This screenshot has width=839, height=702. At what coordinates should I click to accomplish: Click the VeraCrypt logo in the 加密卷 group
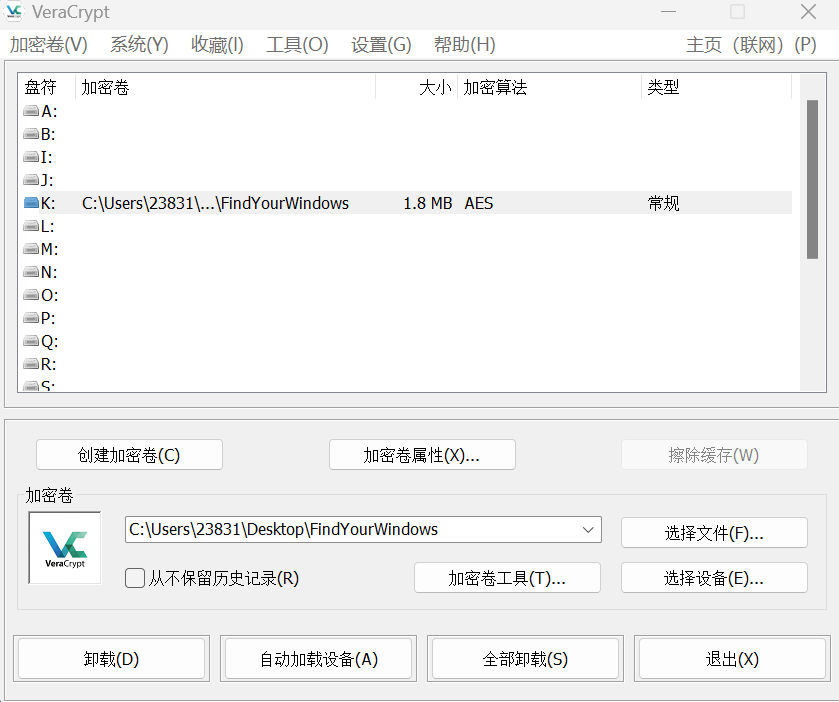pos(65,548)
